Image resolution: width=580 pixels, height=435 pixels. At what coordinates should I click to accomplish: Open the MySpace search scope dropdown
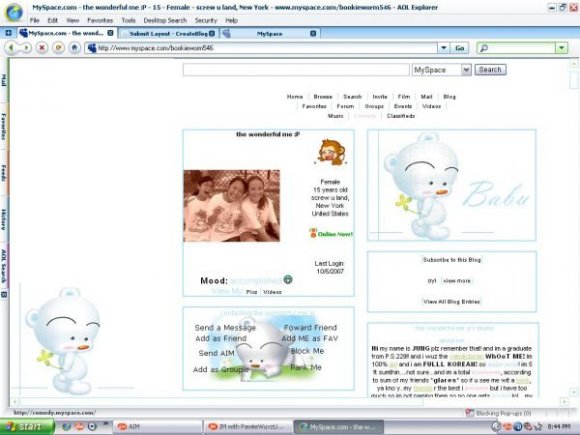tap(466, 70)
